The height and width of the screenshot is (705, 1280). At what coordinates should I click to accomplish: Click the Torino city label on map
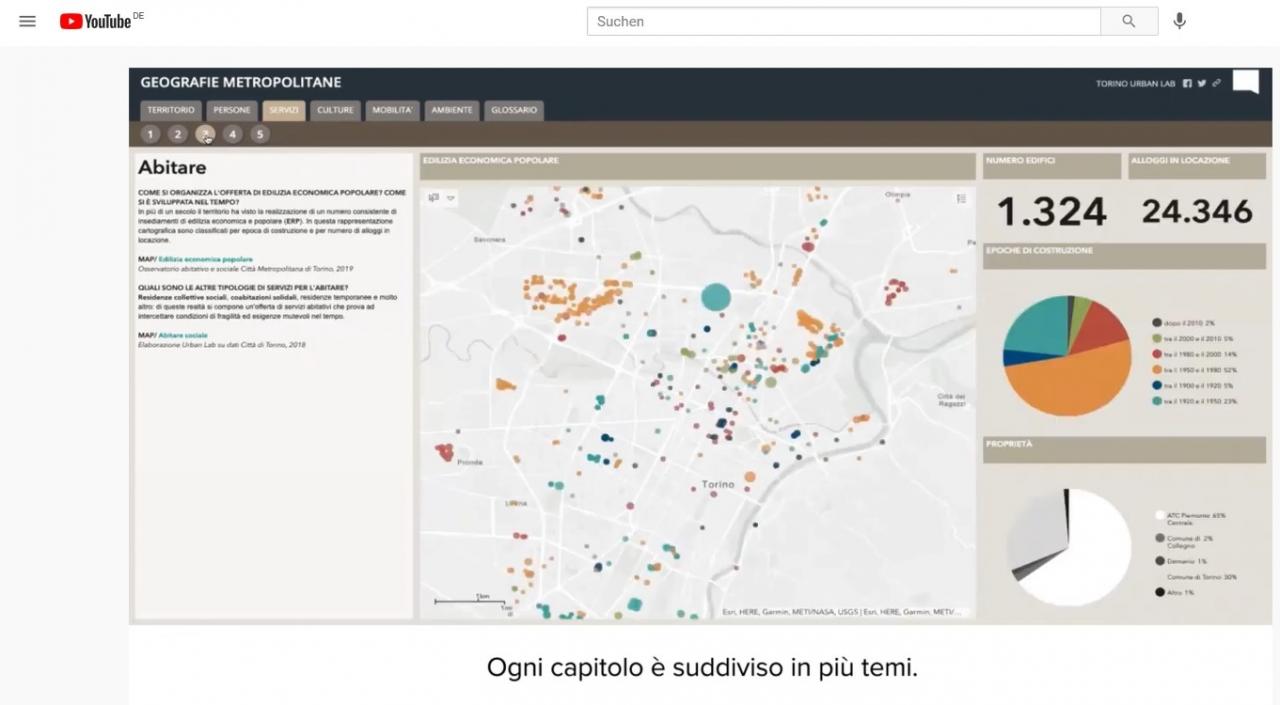[x=717, y=484]
